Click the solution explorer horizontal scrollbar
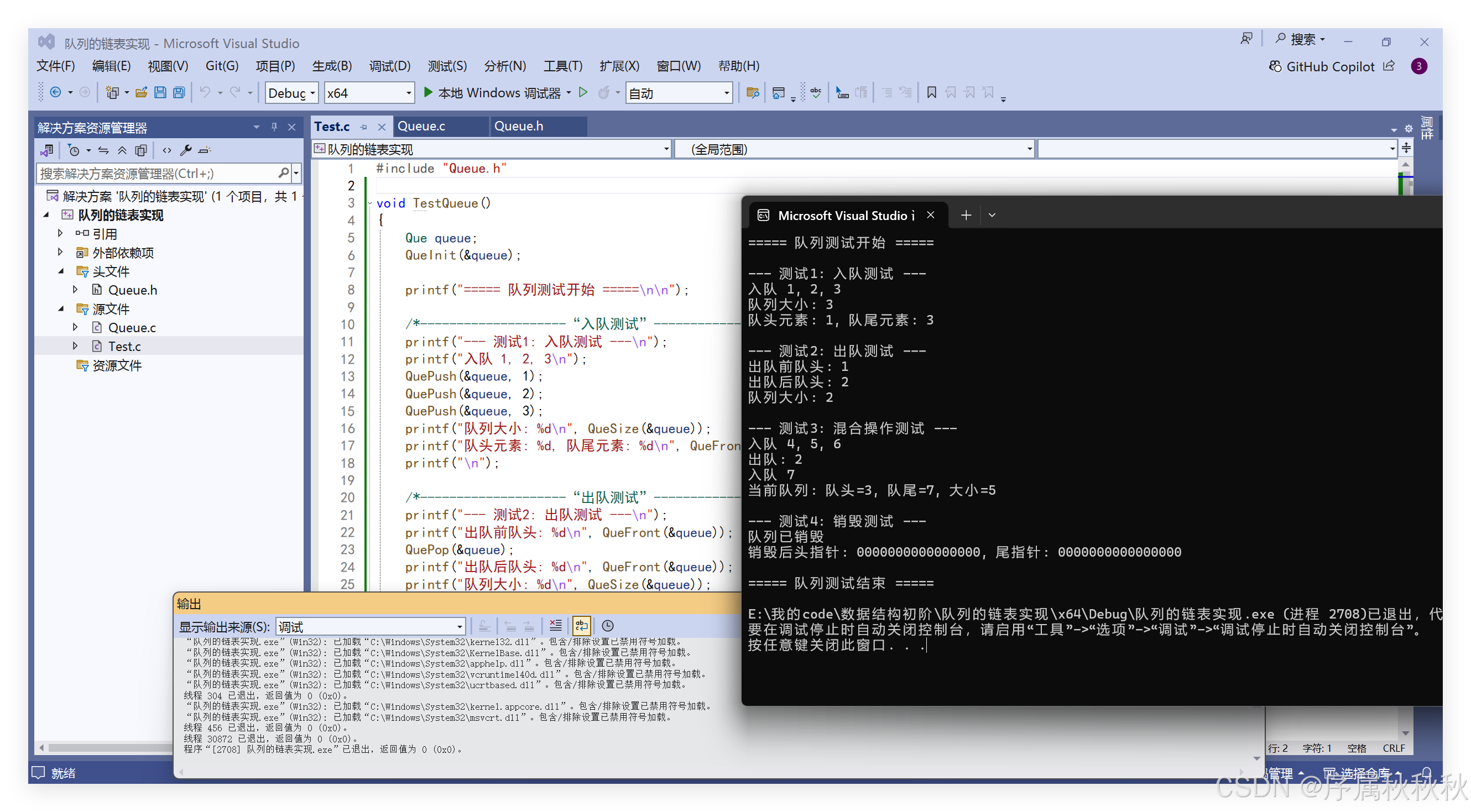This screenshot has height=812, width=1471. tap(108, 747)
